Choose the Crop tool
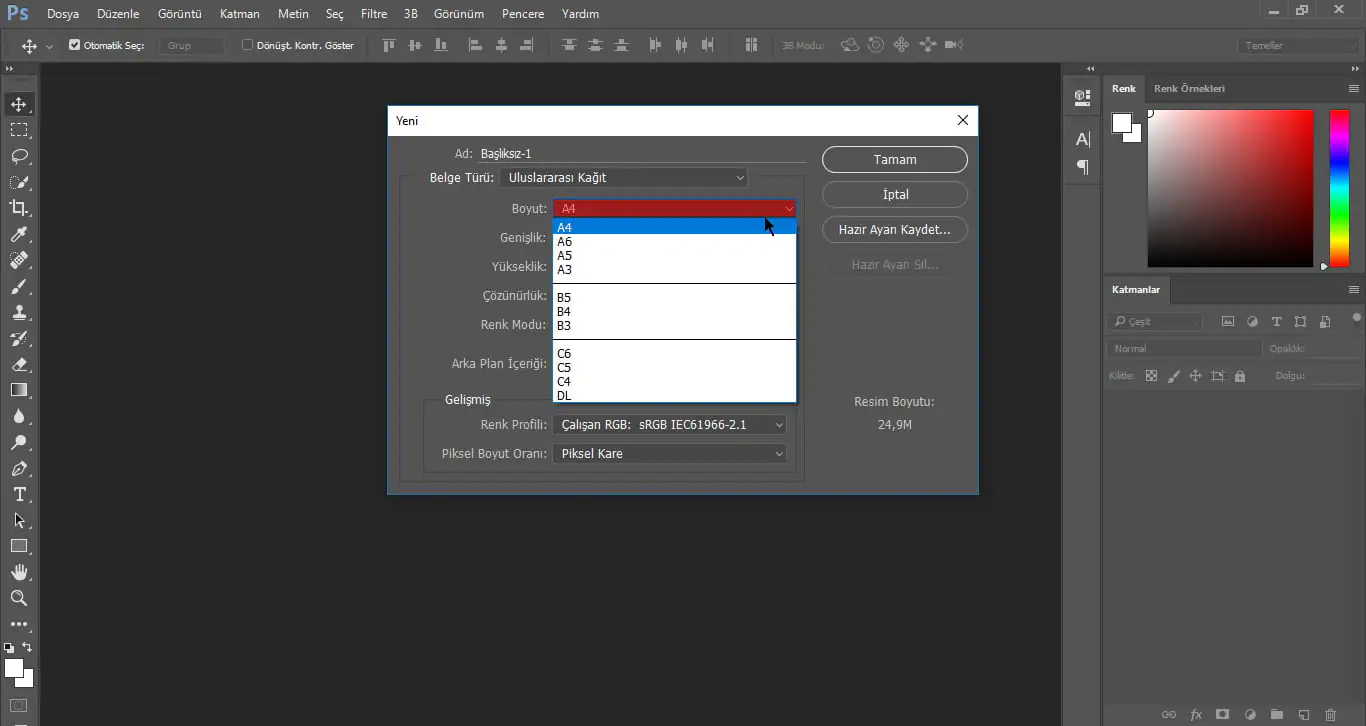This screenshot has width=1366, height=726. (x=19, y=208)
